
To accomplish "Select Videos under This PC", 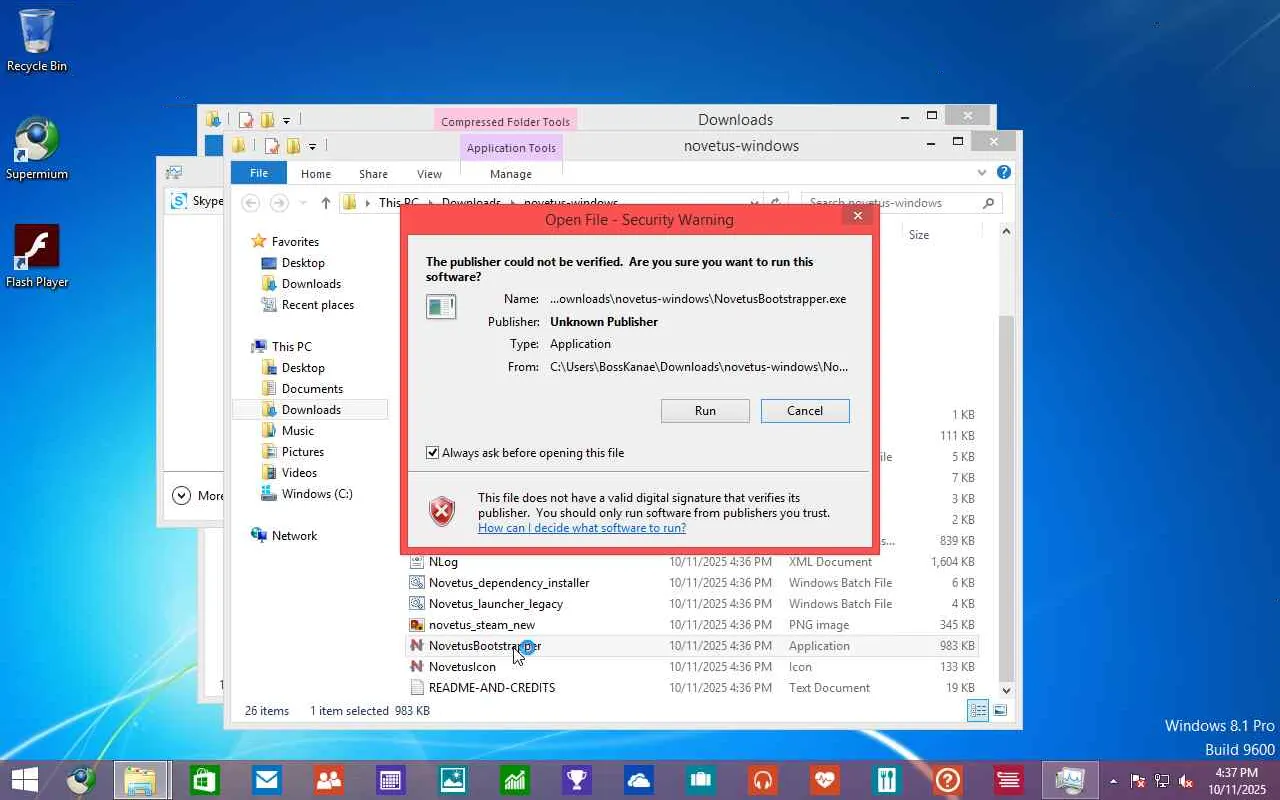I will (299, 473).
